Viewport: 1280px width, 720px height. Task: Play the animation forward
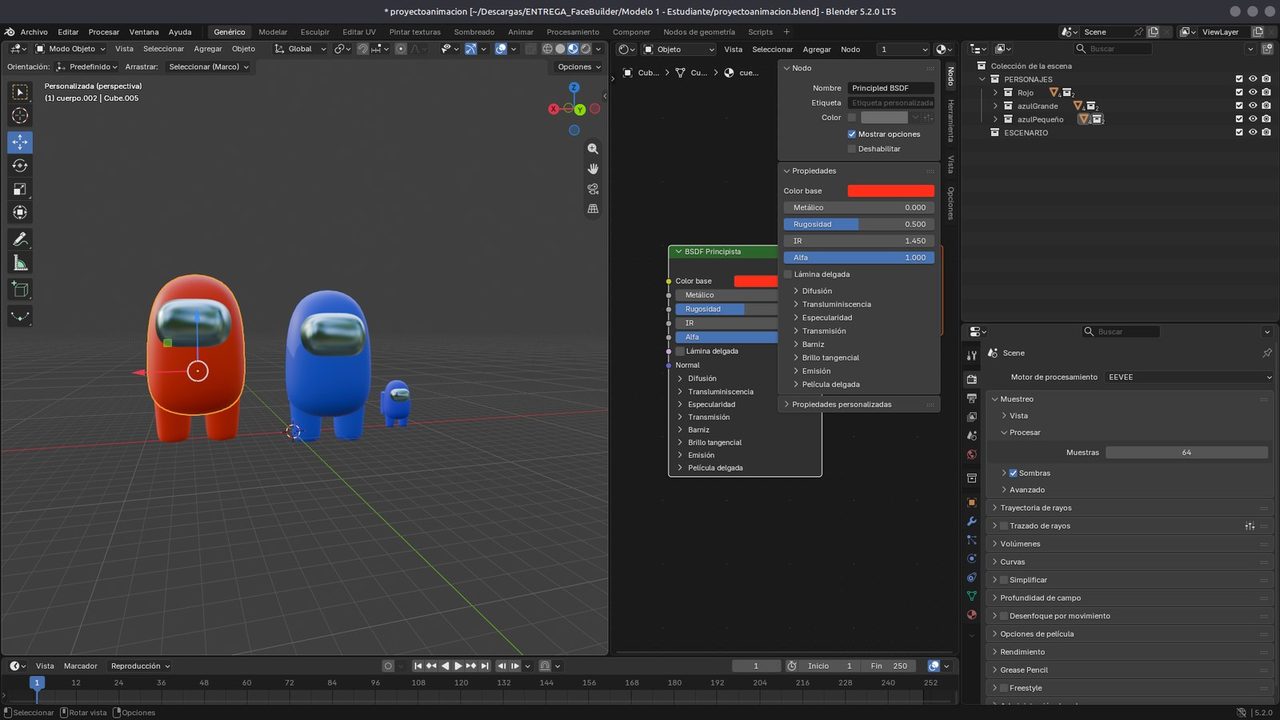pos(458,666)
